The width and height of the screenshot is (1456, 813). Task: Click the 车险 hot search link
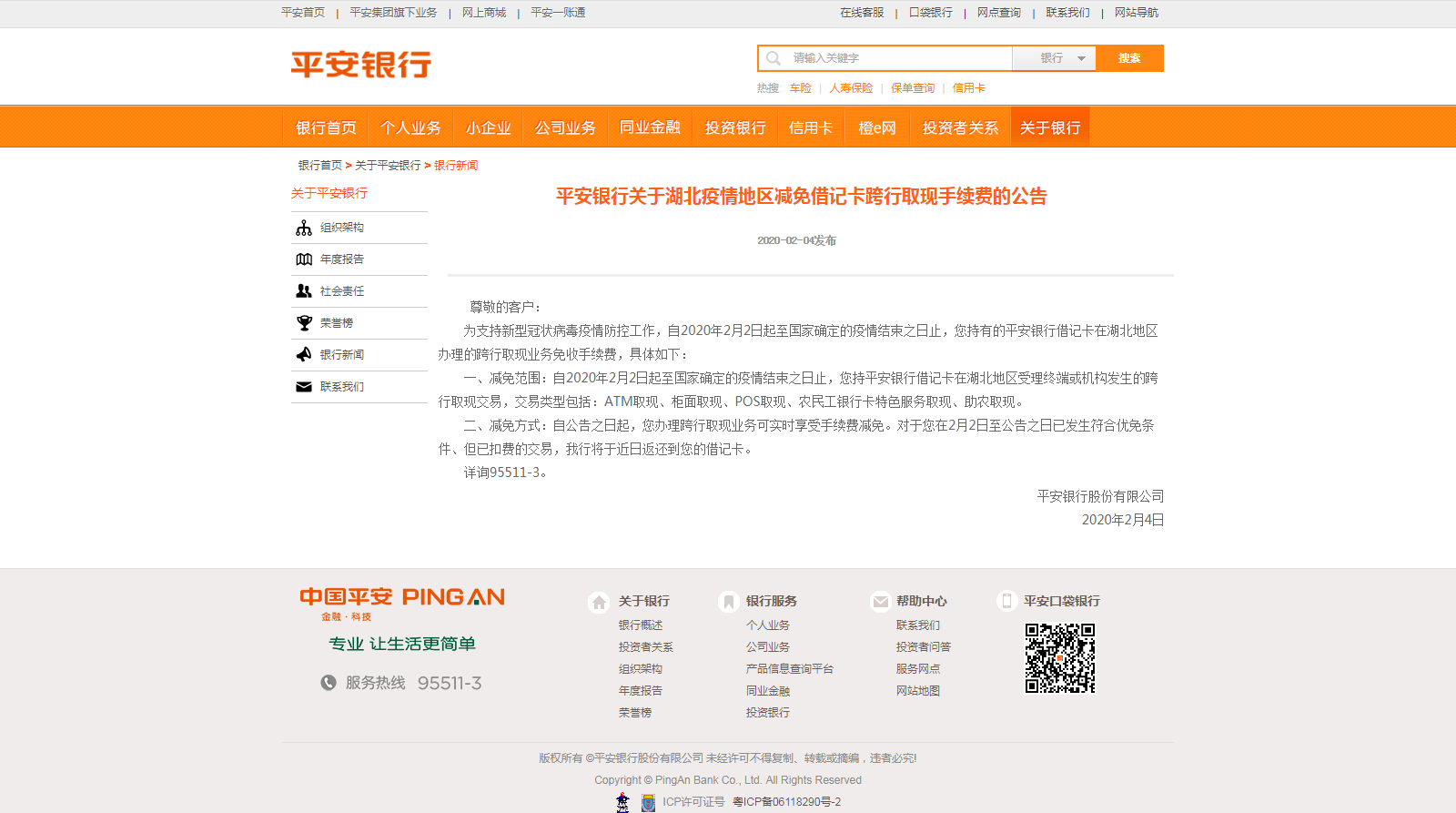coord(801,88)
